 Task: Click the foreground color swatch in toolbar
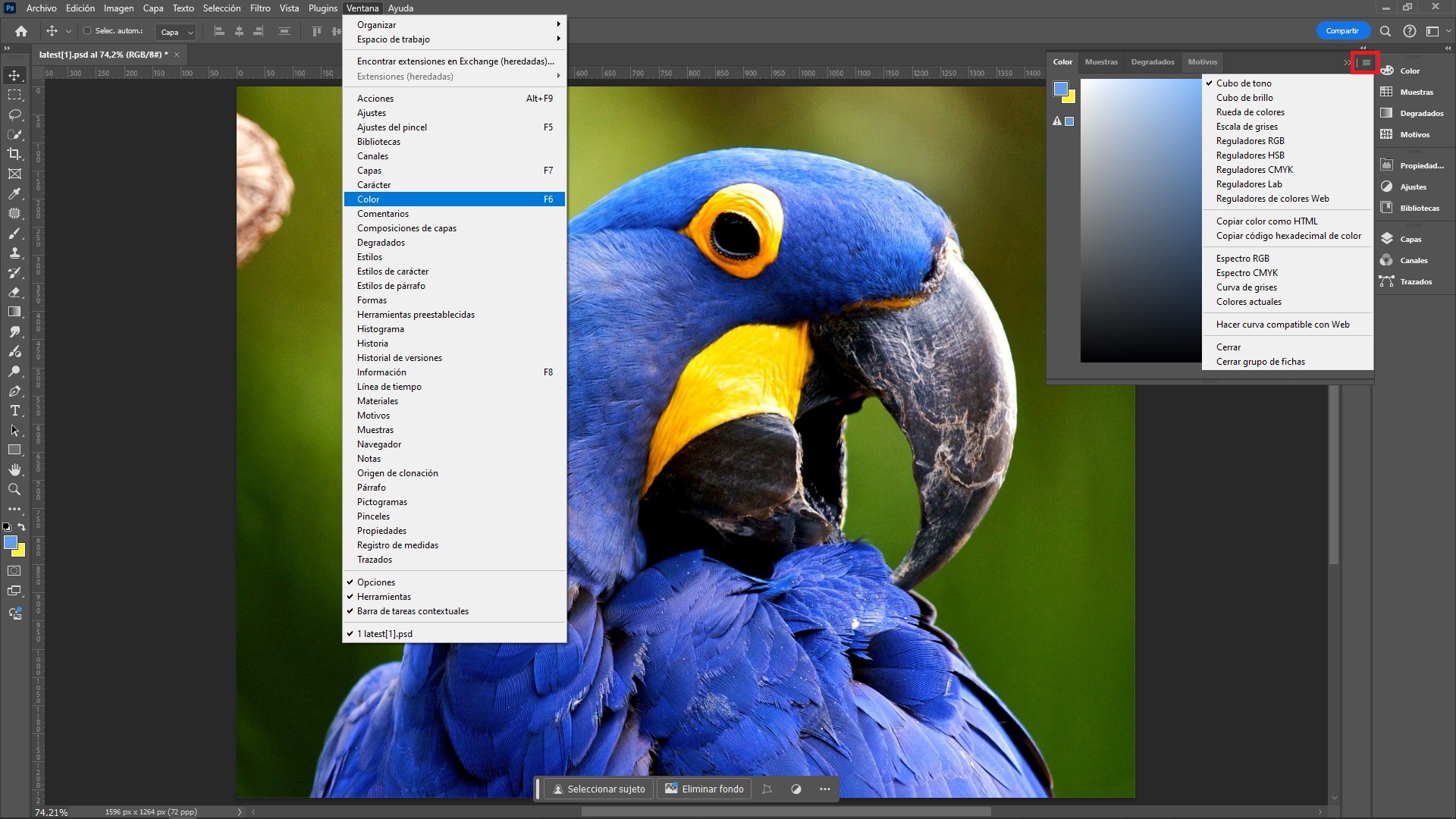click(11, 543)
